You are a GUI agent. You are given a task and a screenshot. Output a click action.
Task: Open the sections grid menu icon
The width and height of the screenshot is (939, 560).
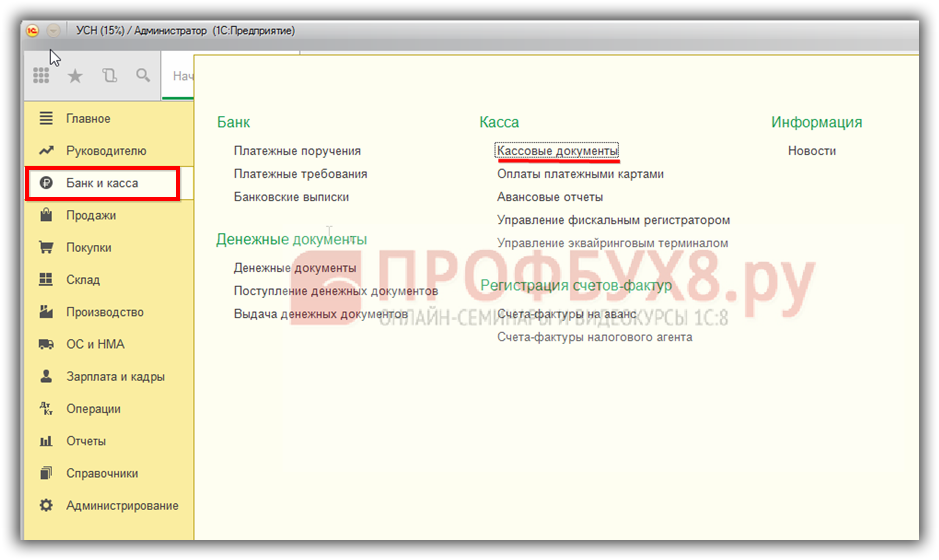point(41,76)
